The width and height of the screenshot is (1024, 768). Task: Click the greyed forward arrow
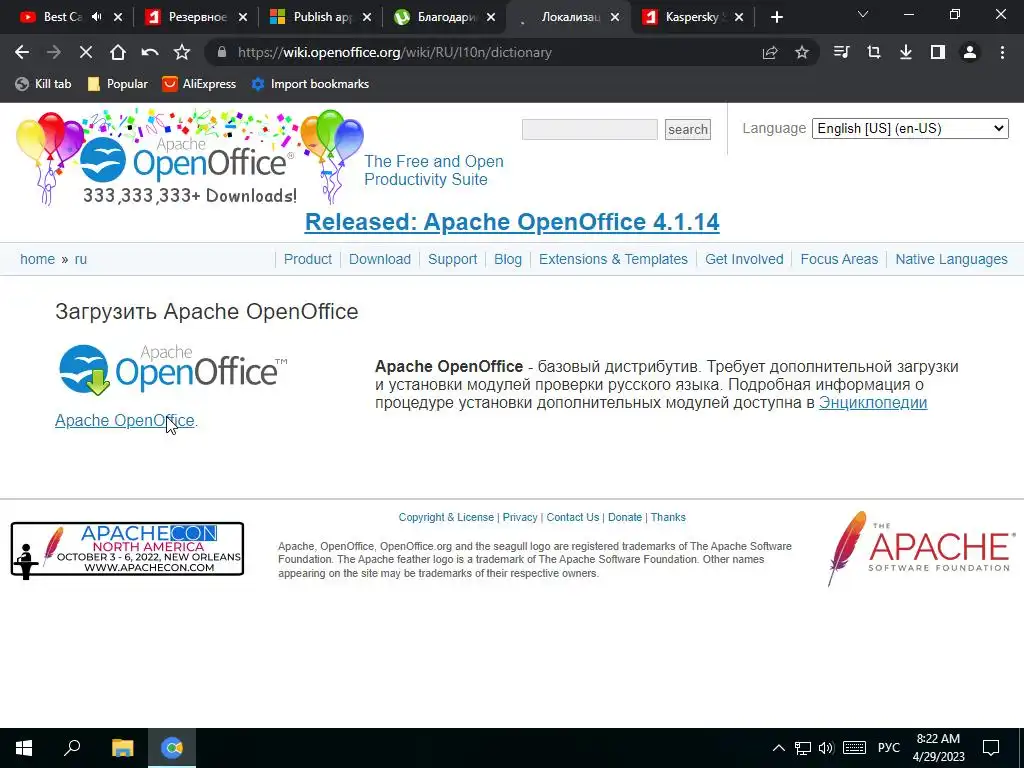(54, 52)
